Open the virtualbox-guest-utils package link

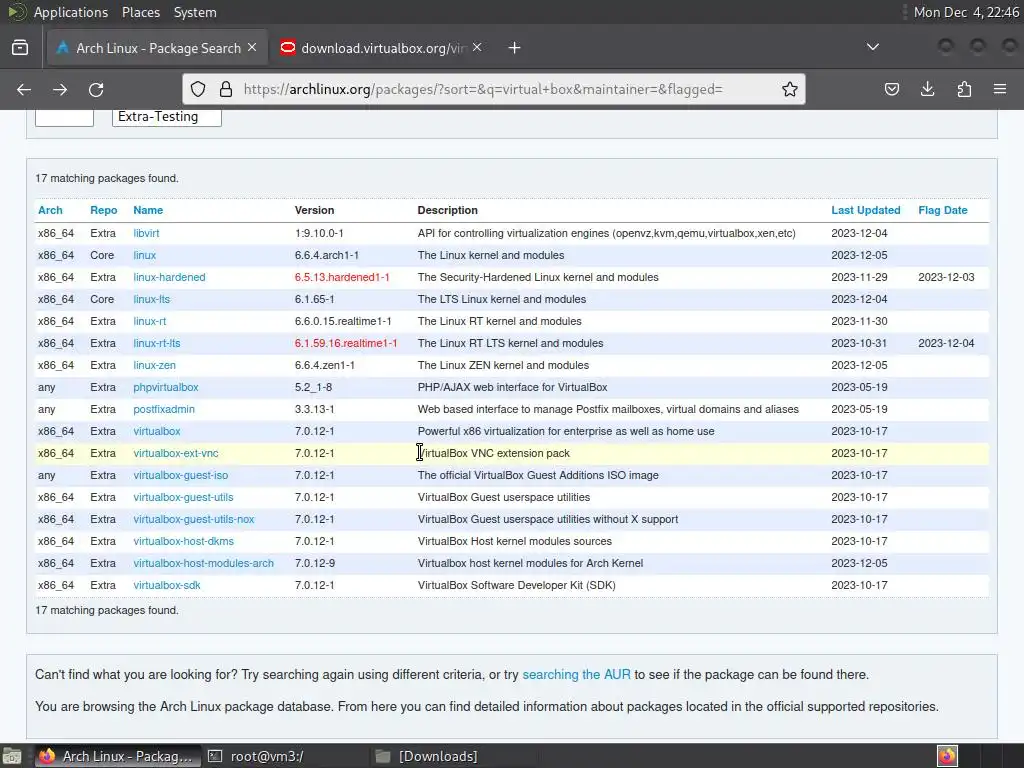pos(184,497)
